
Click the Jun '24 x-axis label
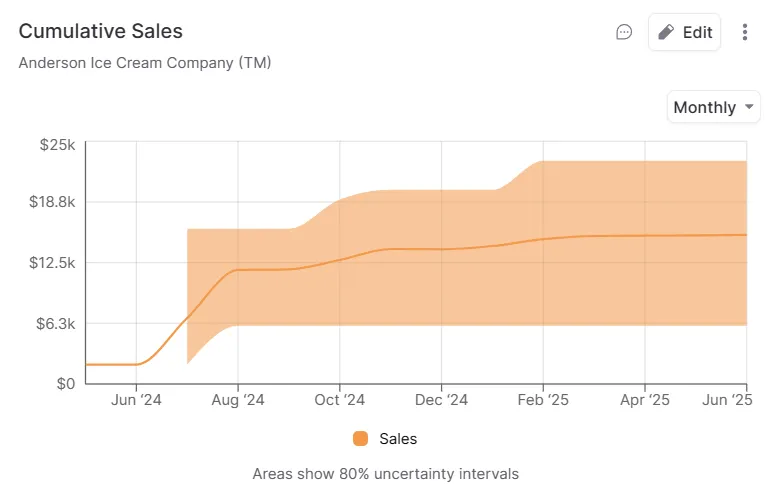point(136,400)
